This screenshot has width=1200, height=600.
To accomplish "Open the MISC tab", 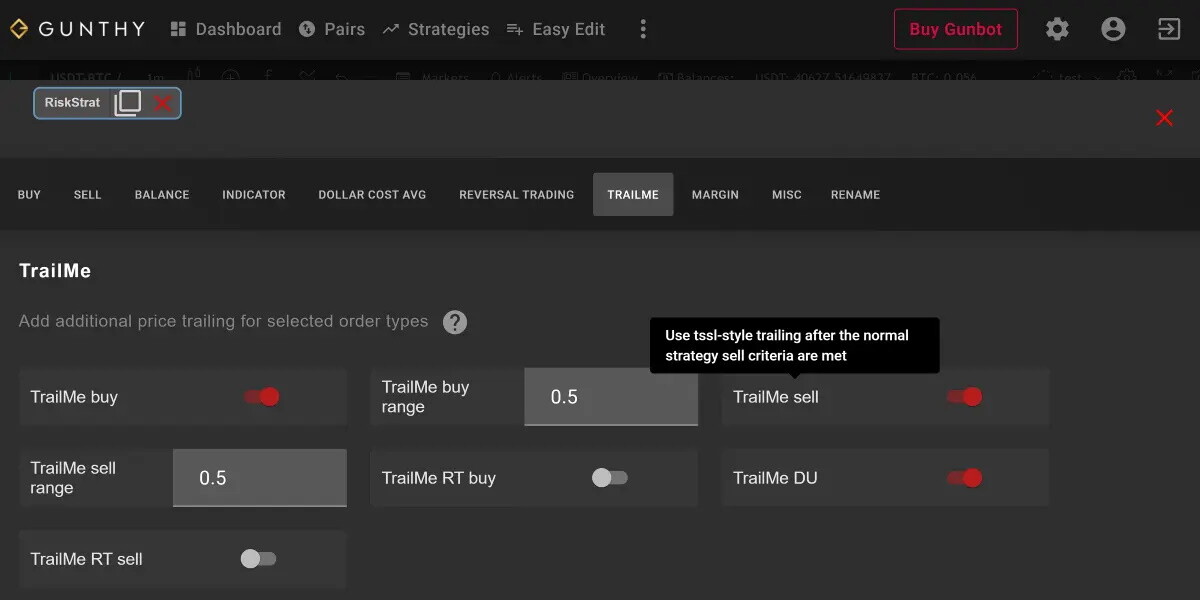I will (x=787, y=195).
